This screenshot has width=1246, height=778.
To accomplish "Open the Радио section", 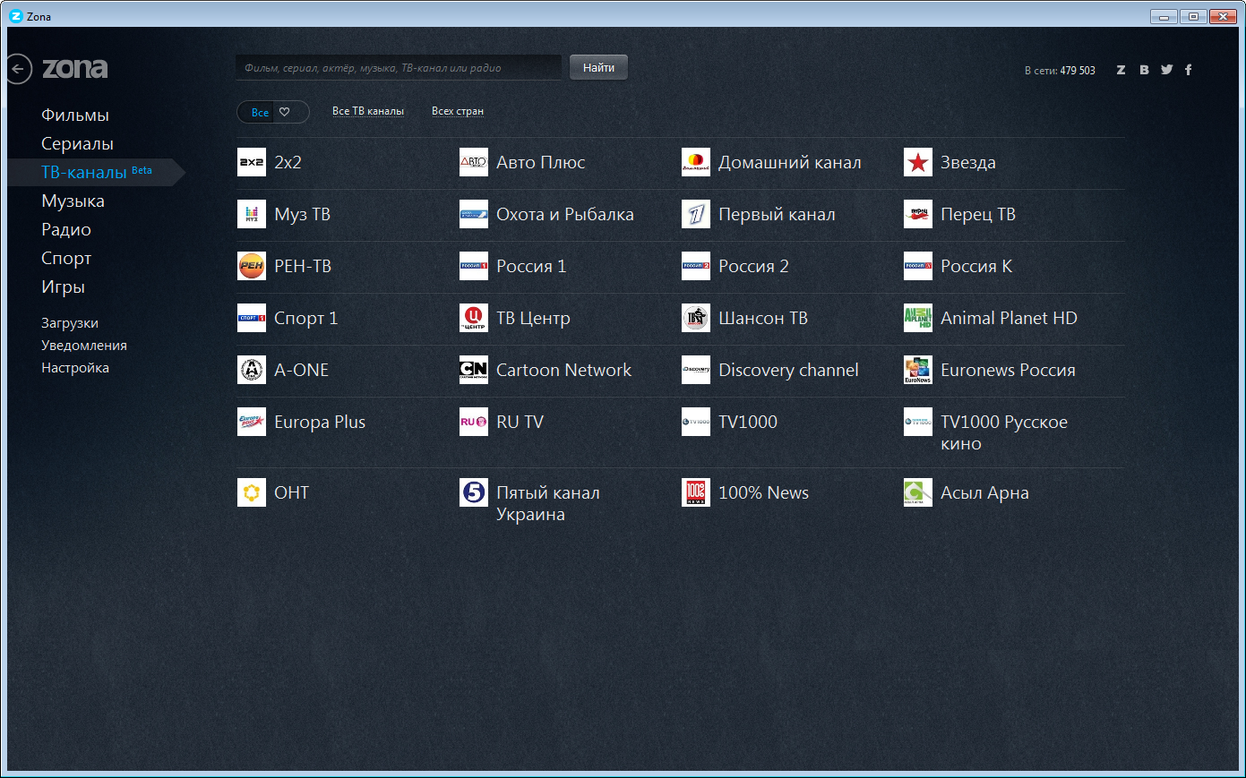I will (x=66, y=230).
